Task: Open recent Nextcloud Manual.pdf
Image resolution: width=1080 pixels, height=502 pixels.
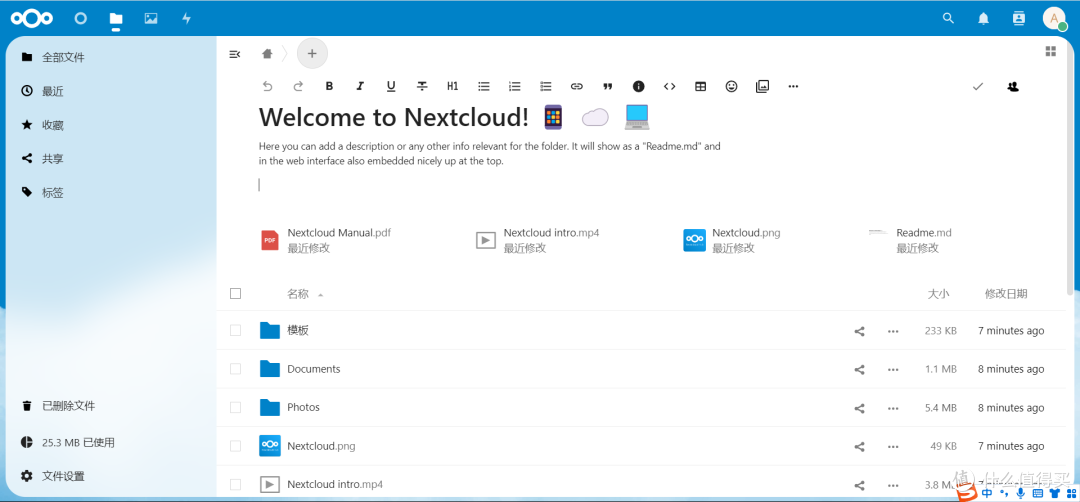Action: (x=326, y=240)
